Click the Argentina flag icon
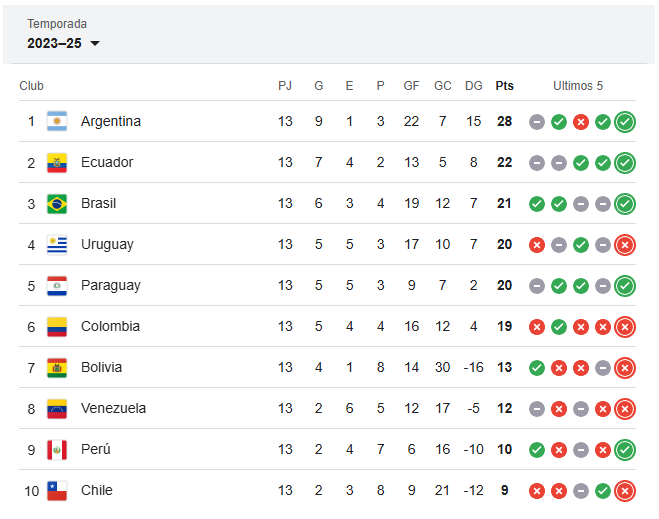The width and height of the screenshot is (659, 519). coord(57,122)
